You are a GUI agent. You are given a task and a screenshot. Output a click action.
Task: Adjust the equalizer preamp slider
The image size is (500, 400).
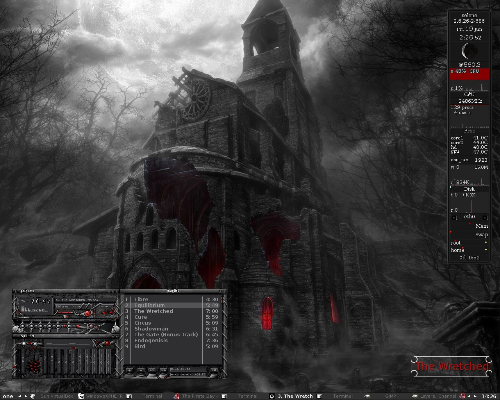point(23,362)
